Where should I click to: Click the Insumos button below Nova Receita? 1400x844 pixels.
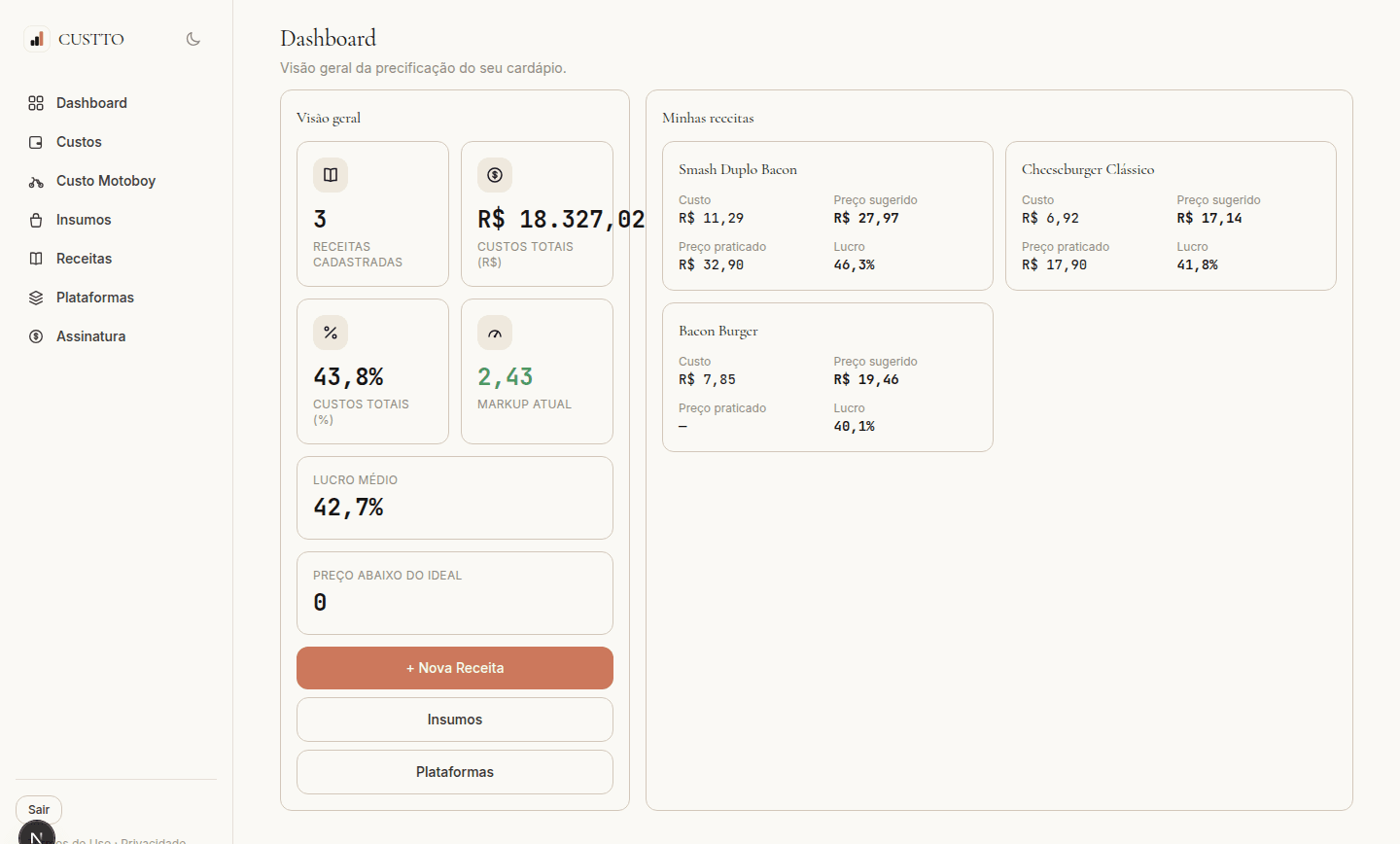coord(455,720)
